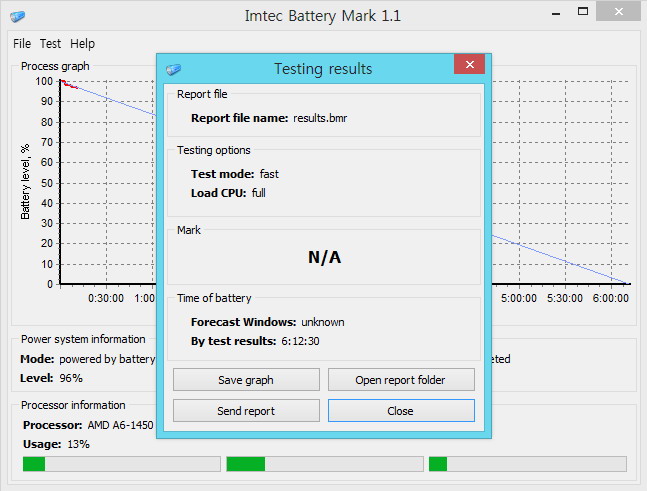
Task: Dismiss dialog using the Close button
Action: tap(401, 411)
